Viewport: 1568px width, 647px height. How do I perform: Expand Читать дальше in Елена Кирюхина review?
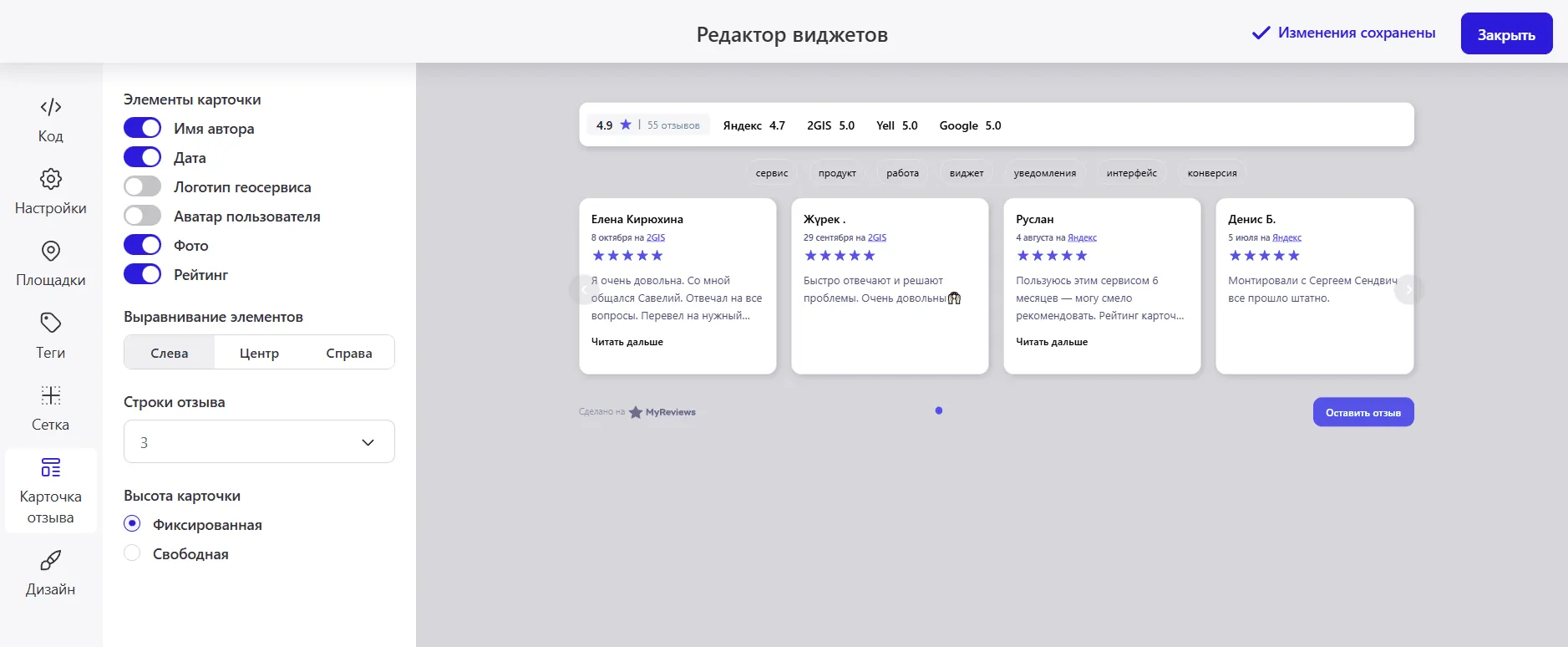pyautogui.click(x=627, y=342)
